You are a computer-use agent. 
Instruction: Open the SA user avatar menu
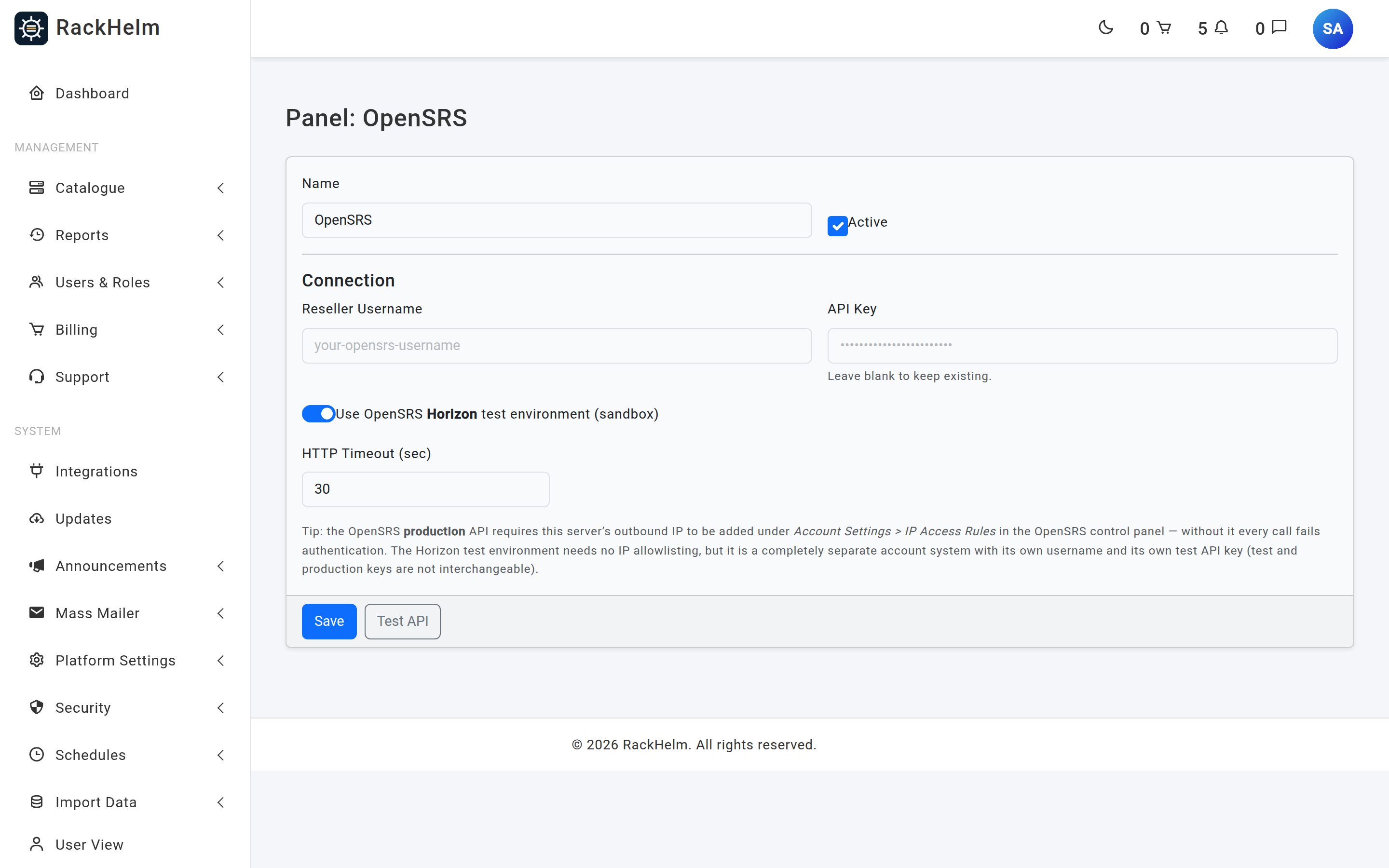coord(1332,29)
